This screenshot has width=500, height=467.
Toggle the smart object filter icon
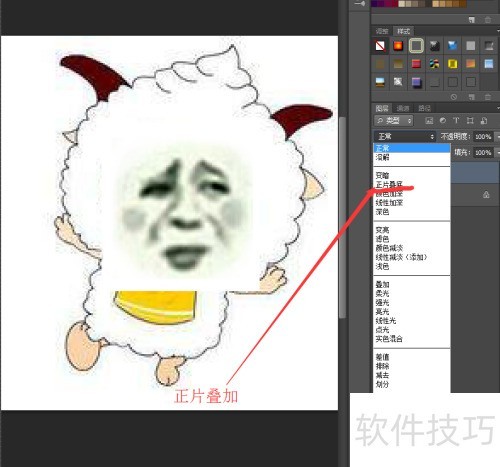point(484,121)
